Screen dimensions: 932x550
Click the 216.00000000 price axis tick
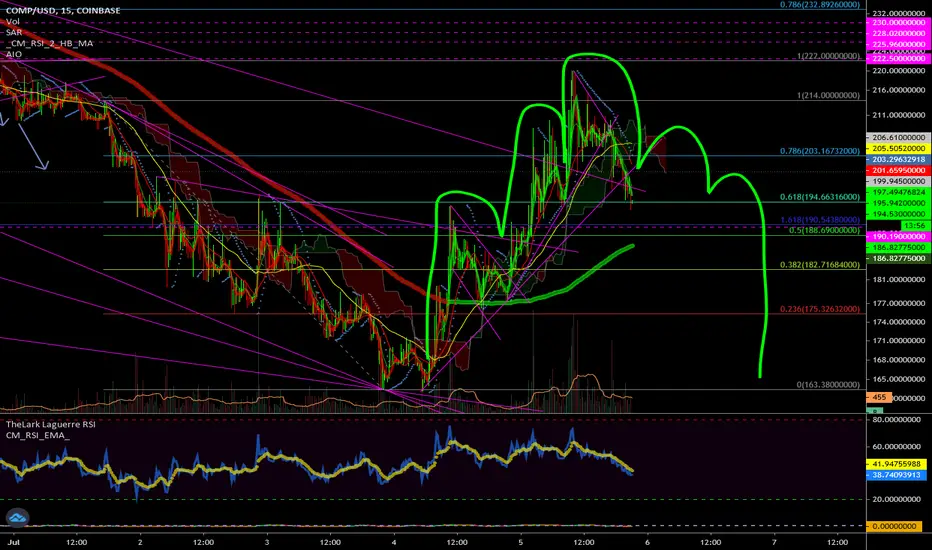pos(899,90)
